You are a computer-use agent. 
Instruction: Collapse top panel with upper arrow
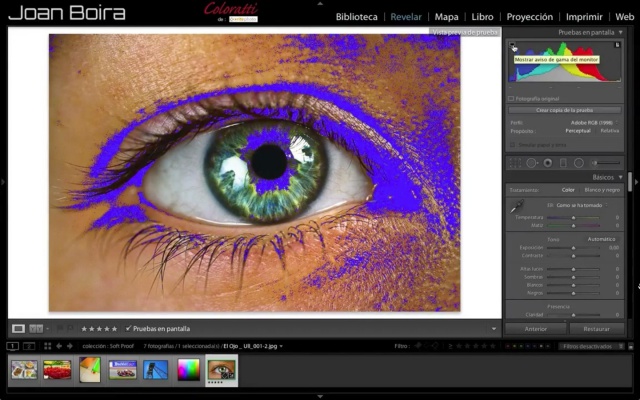pyautogui.click(x=320, y=3)
